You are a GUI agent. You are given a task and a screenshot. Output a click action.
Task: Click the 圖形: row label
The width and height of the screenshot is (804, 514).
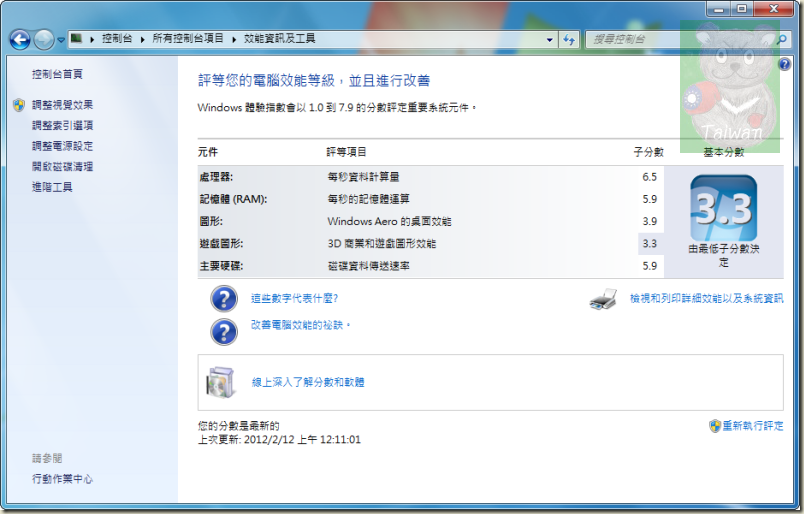tap(211, 222)
